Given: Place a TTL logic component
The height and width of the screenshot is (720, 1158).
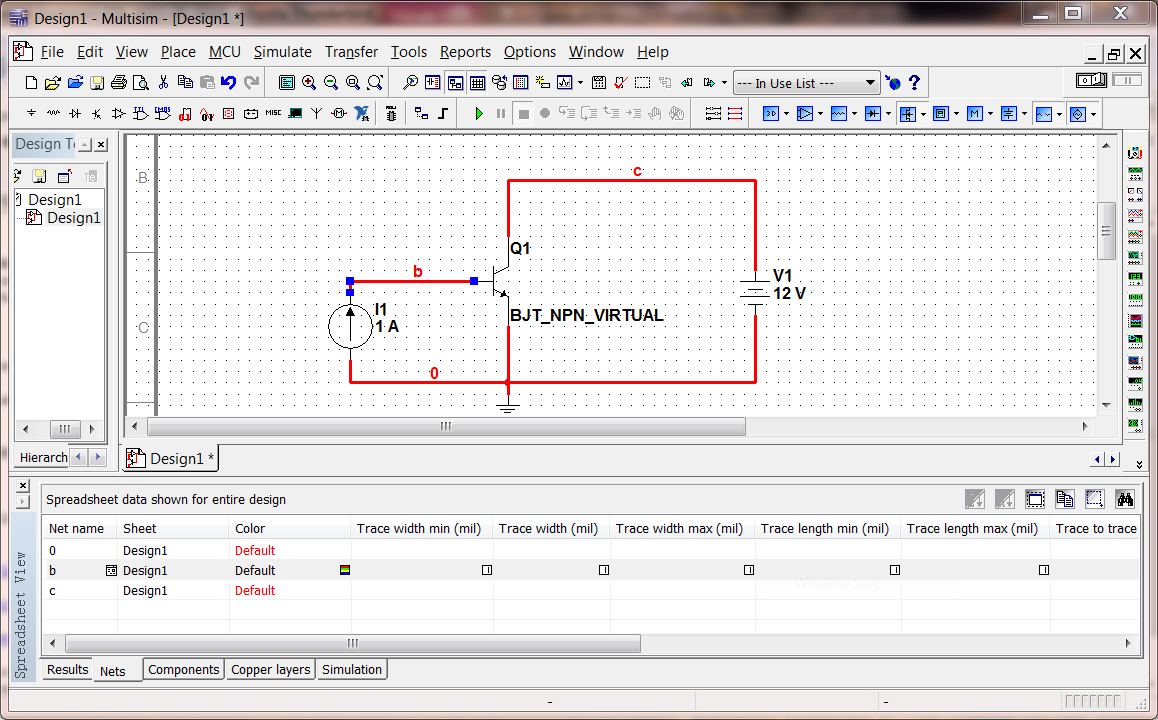Looking at the screenshot, I should (140, 114).
